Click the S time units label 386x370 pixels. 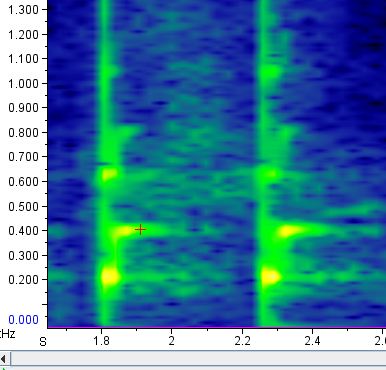point(43,342)
